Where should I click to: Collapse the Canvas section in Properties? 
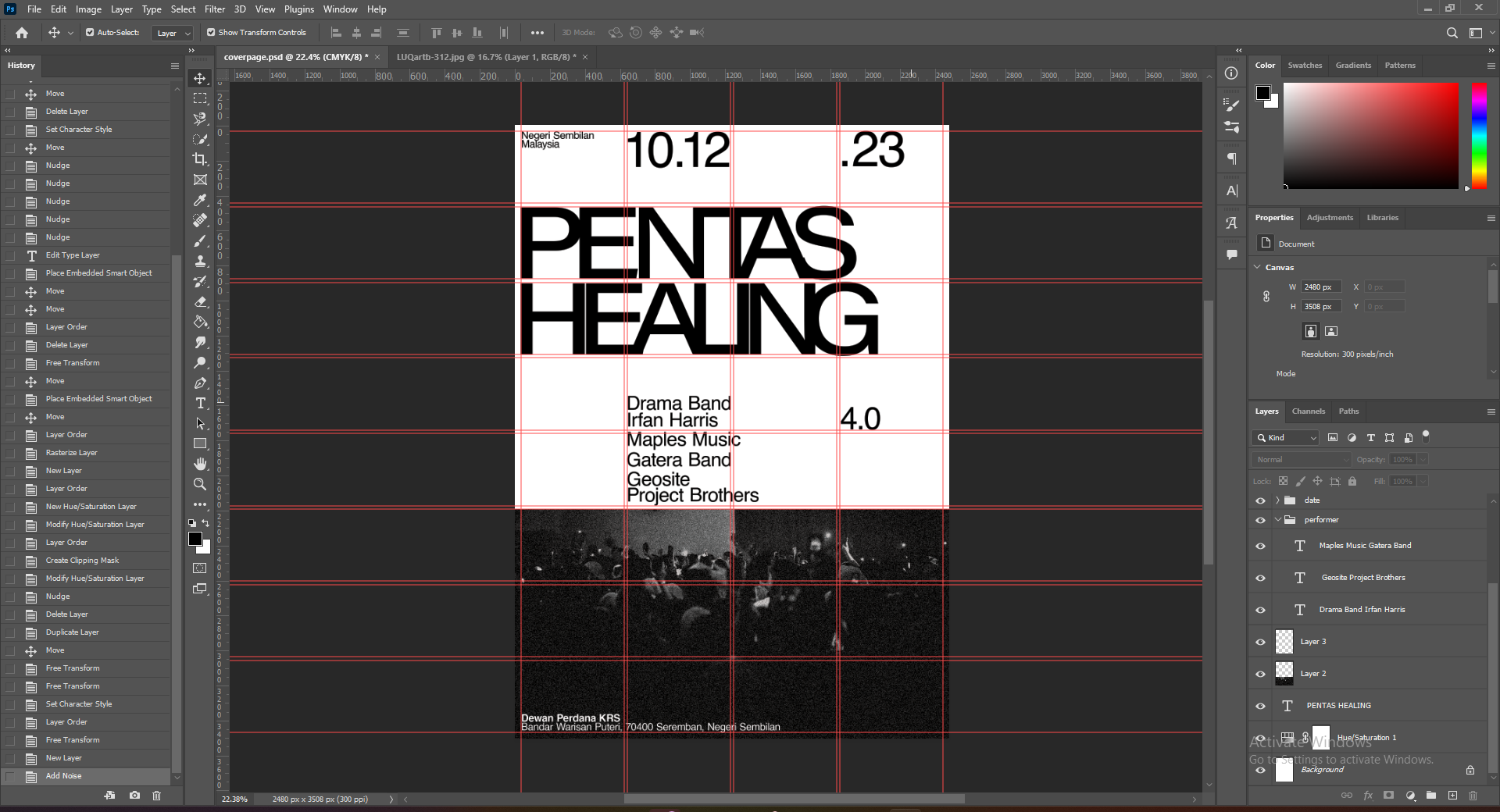[1258, 267]
